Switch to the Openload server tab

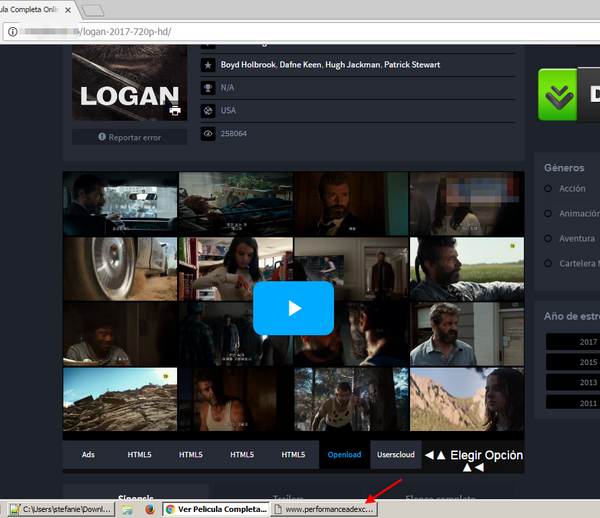(344, 455)
